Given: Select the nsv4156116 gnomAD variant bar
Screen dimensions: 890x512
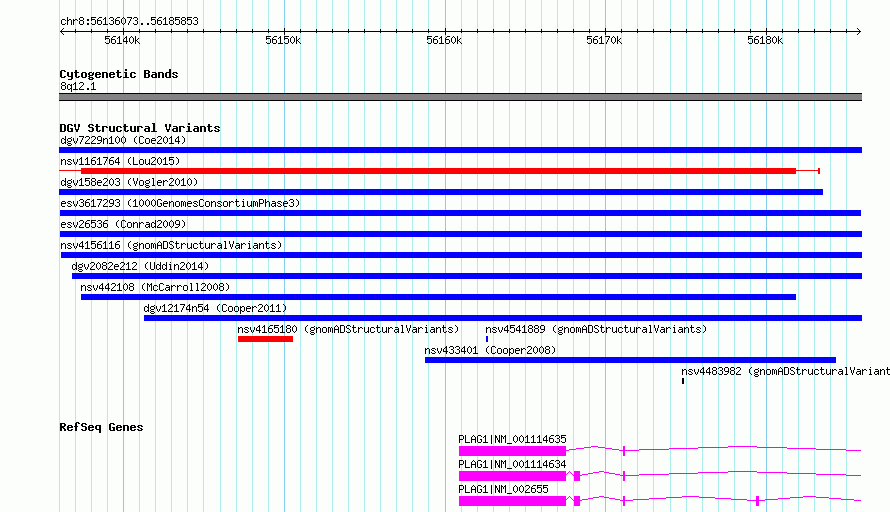Looking at the screenshot, I should click(460, 255).
